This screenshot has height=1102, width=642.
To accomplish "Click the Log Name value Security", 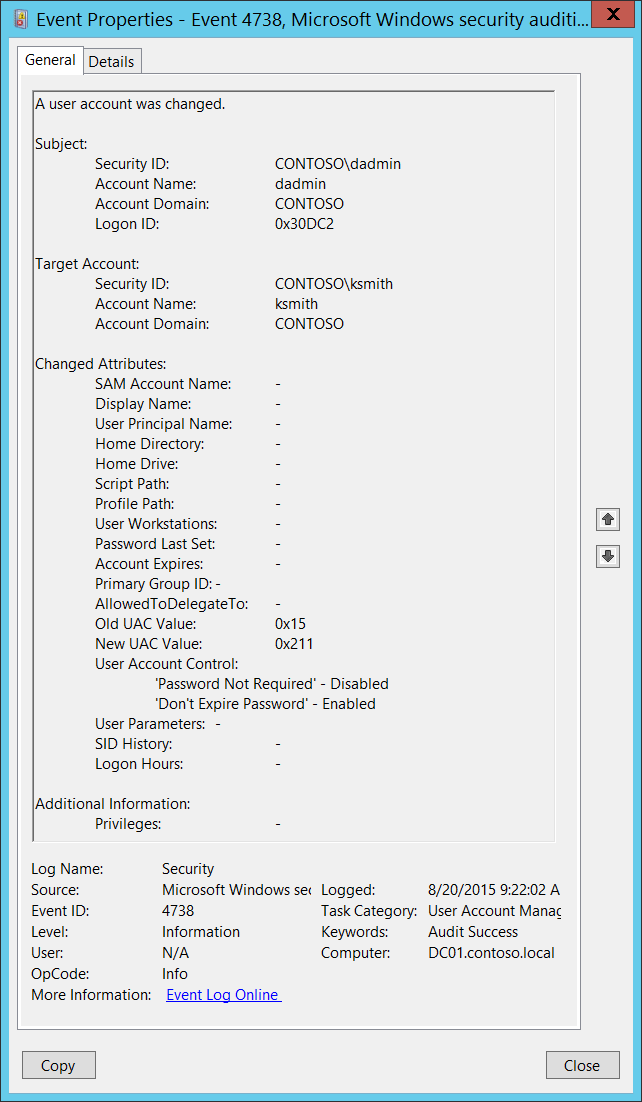I will [188, 869].
